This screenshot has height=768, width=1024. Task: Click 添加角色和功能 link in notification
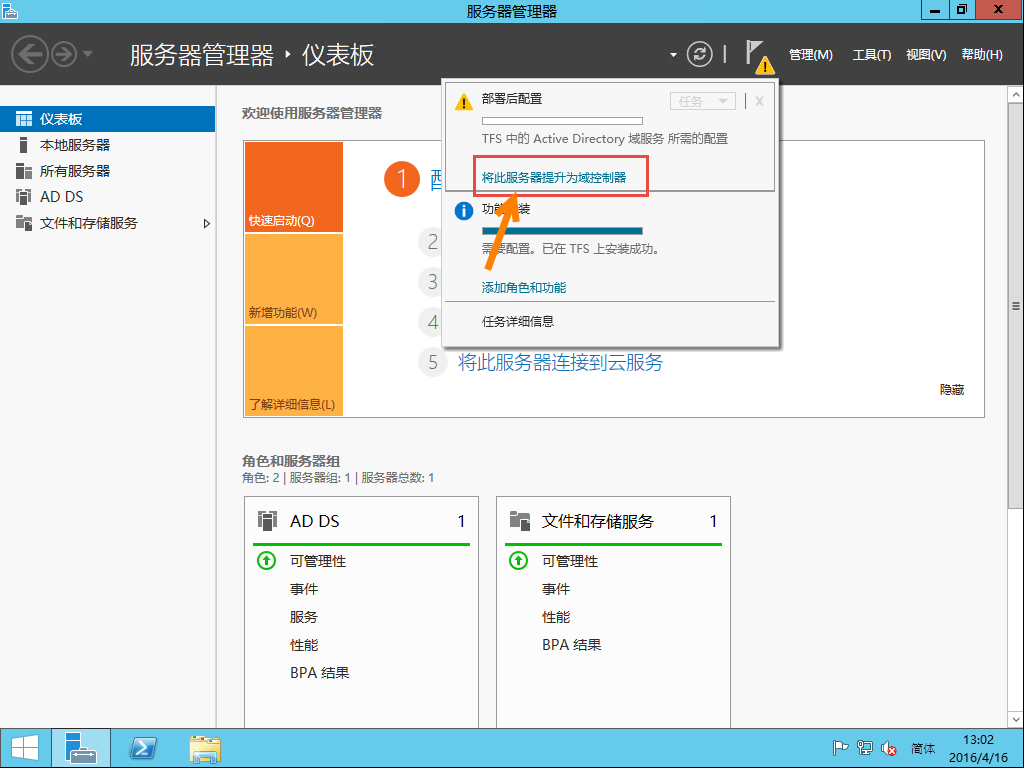524,288
